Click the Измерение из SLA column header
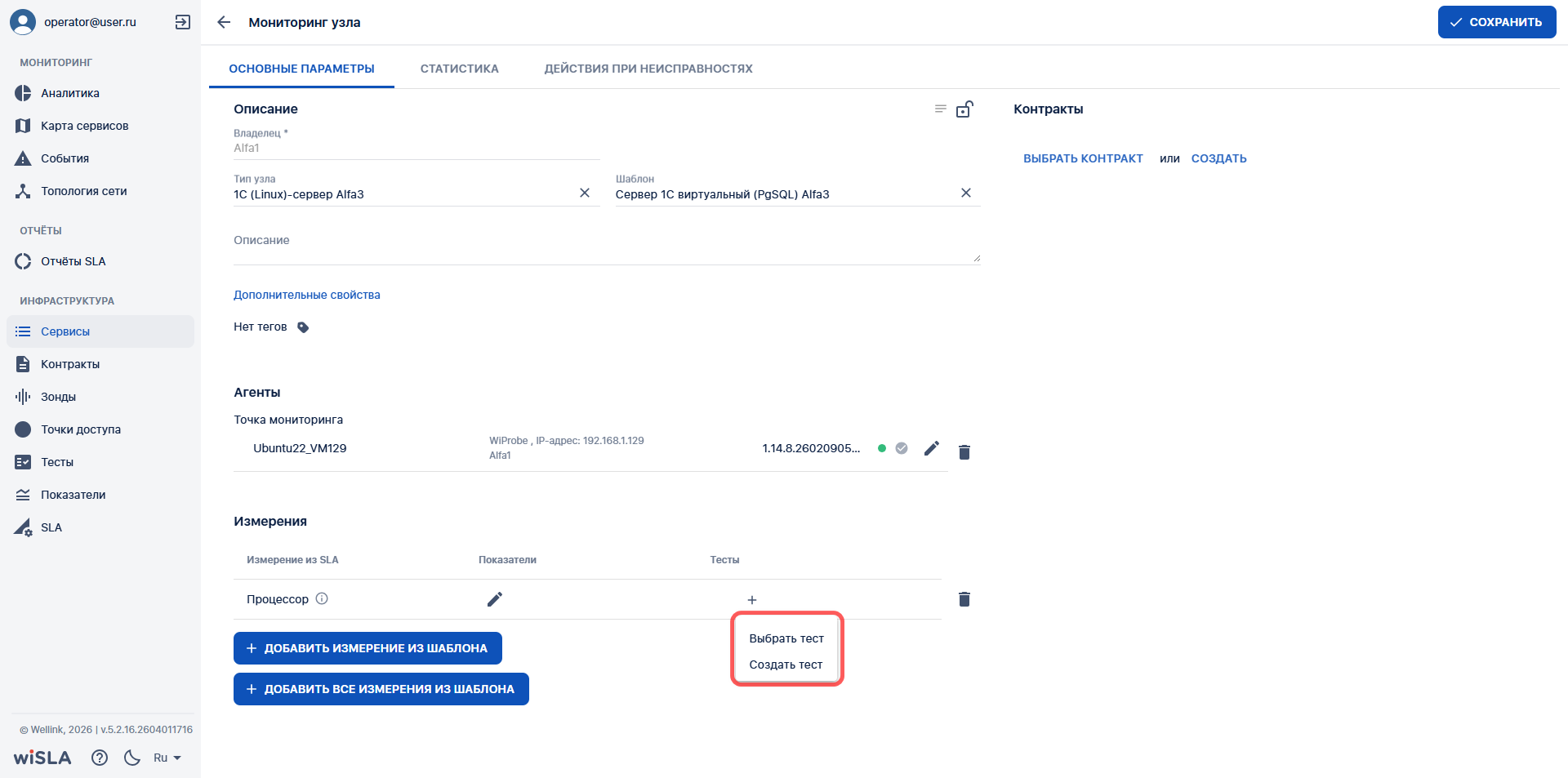1568x778 pixels. pyautogui.click(x=292, y=560)
